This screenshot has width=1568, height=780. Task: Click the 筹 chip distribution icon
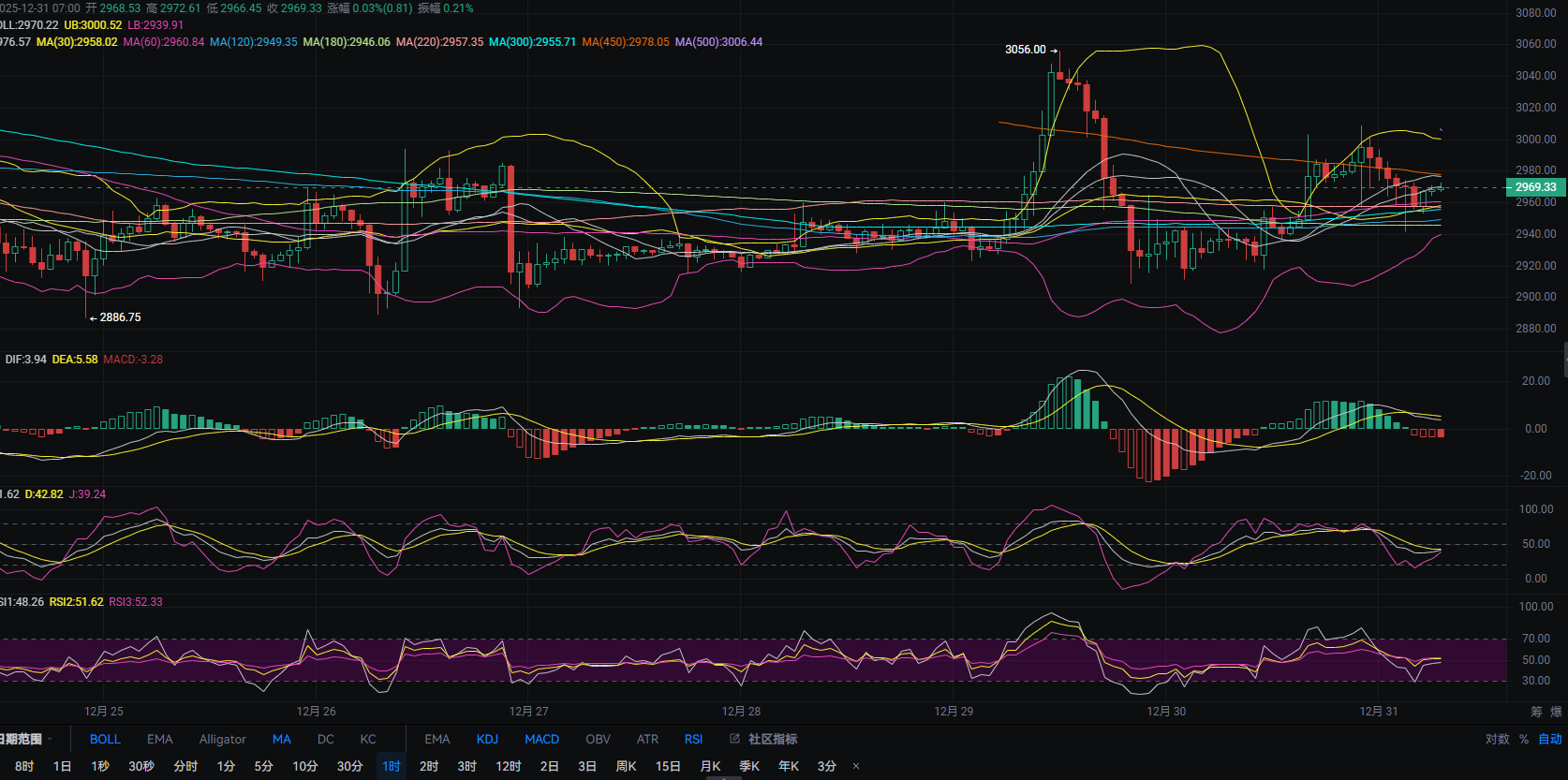tap(1536, 712)
